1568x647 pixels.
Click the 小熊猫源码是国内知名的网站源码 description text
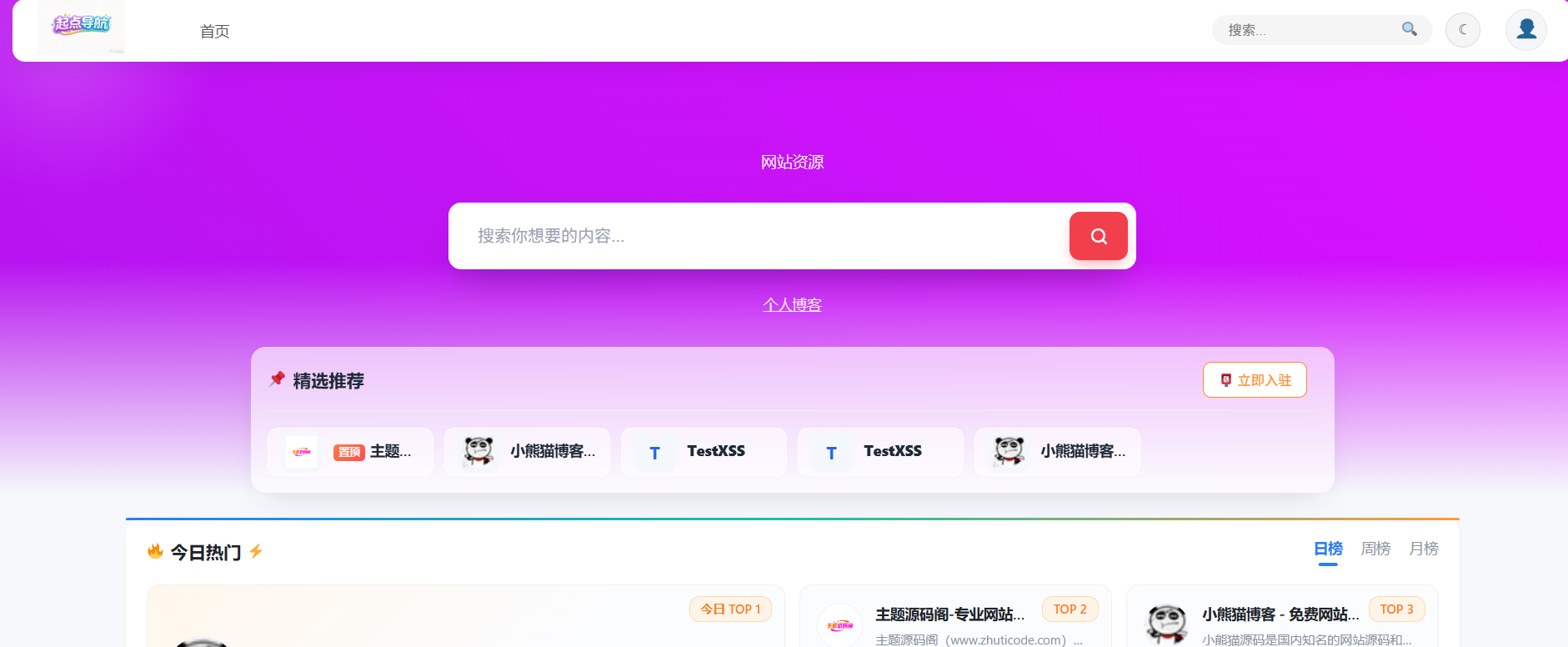coord(1306,640)
